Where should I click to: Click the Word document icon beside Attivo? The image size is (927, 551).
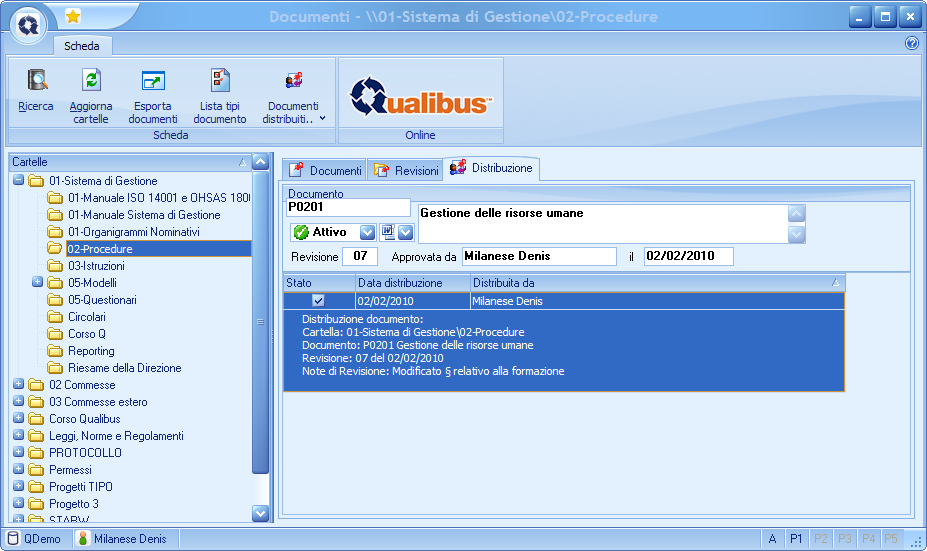(x=388, y=232)
